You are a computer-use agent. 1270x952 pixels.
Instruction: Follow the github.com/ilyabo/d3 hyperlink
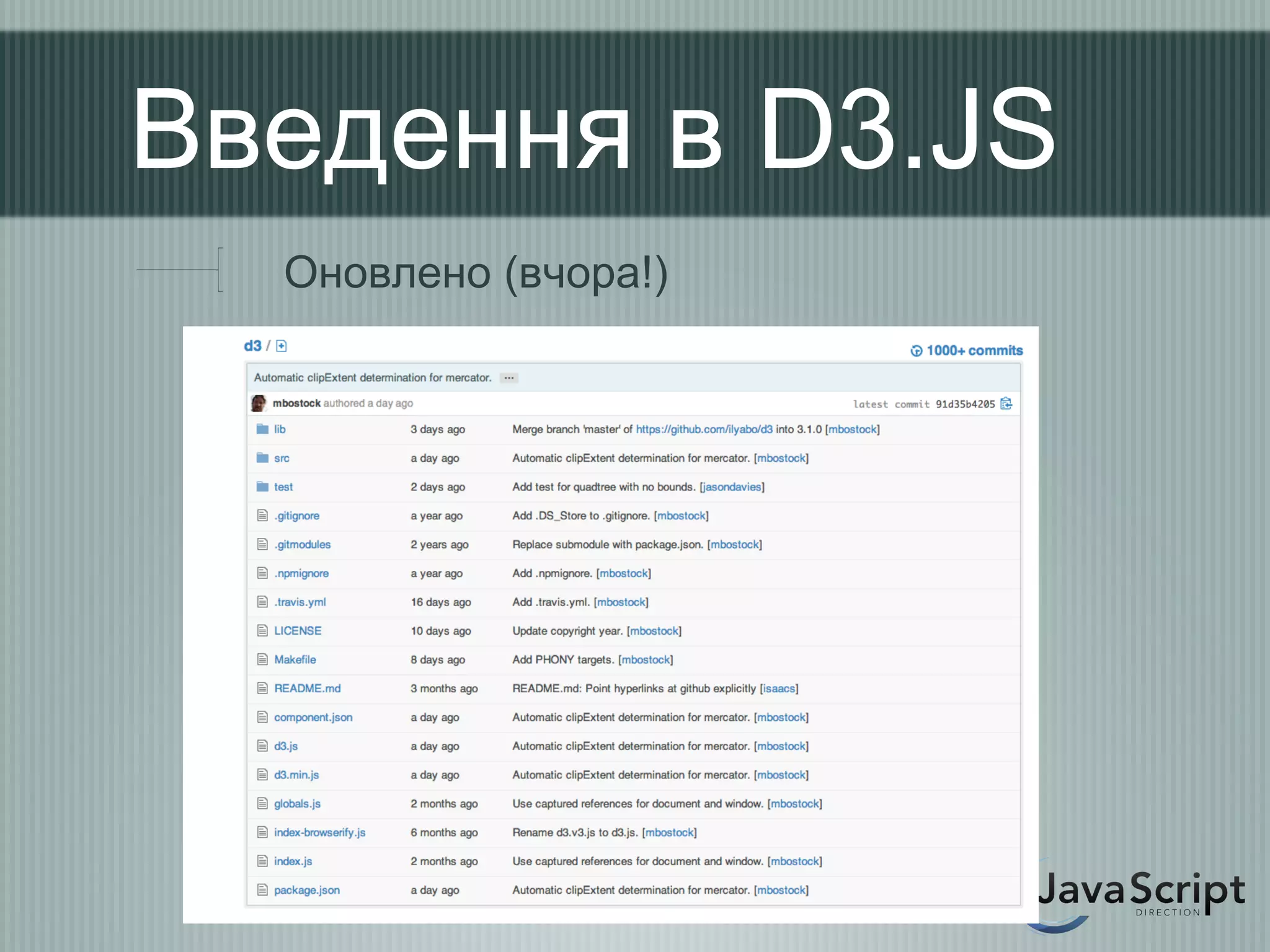pos(704,429)
